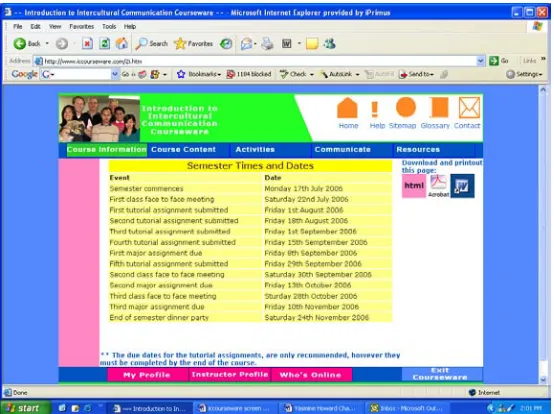This screenshot has width=554, height=414.
Task: Select the Course Information tab
Action: click(107, 149)
